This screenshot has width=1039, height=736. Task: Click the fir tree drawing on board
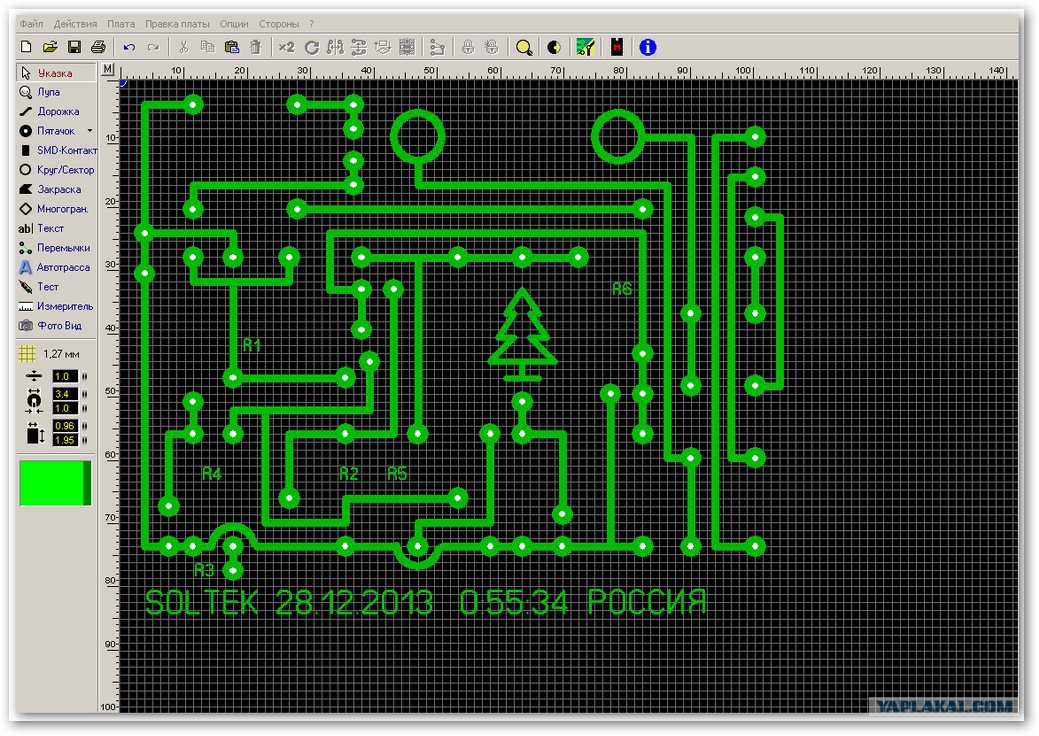click(x=522, y=335)
